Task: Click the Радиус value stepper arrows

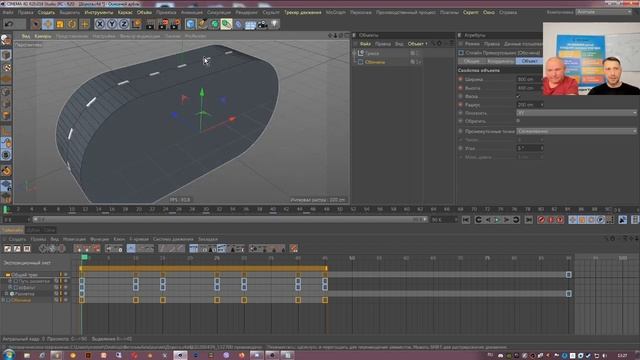Action: coord(542,104)
